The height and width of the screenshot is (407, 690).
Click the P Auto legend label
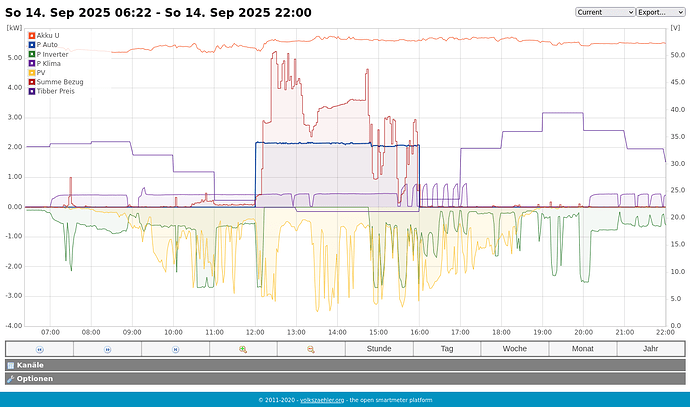[47, 45]
